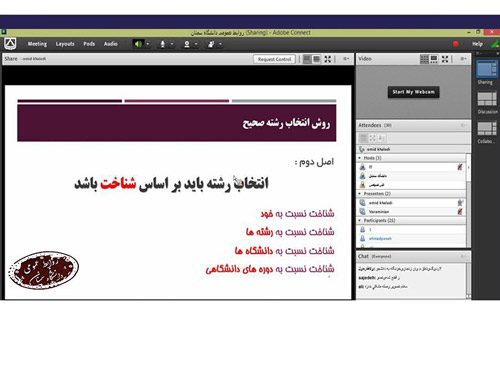Switch Video pod to grid view
Screen dimensions: 500x375
click(x=424, y=59)
